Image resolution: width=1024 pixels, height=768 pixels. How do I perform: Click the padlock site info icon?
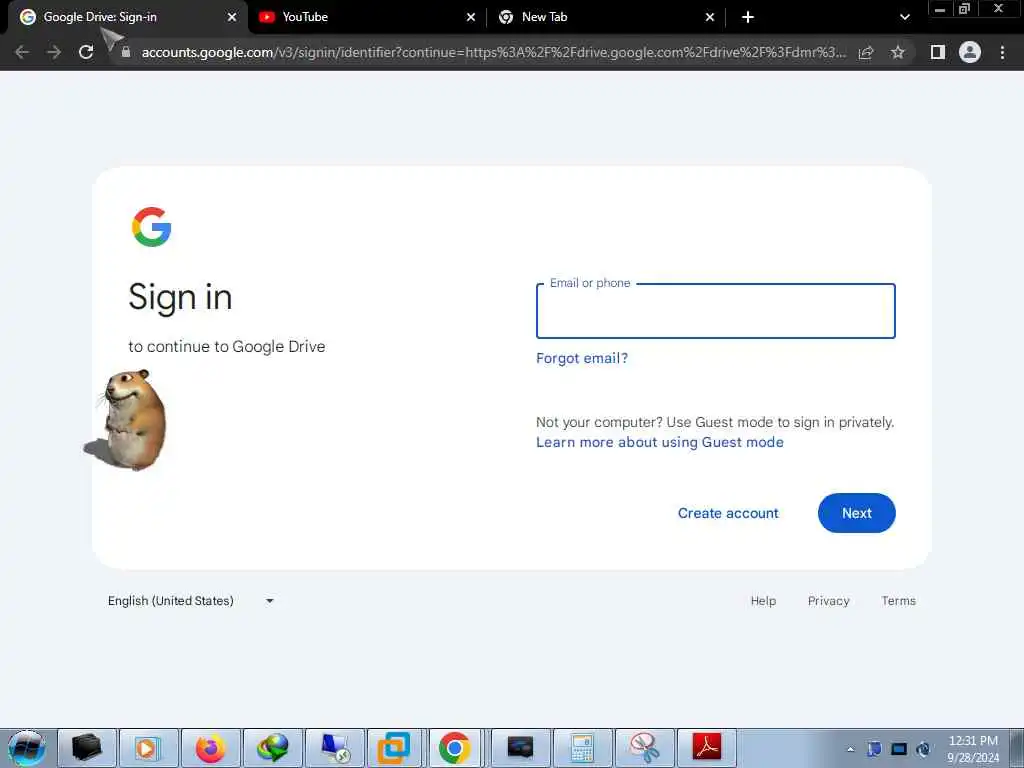[x=126, y=52]
